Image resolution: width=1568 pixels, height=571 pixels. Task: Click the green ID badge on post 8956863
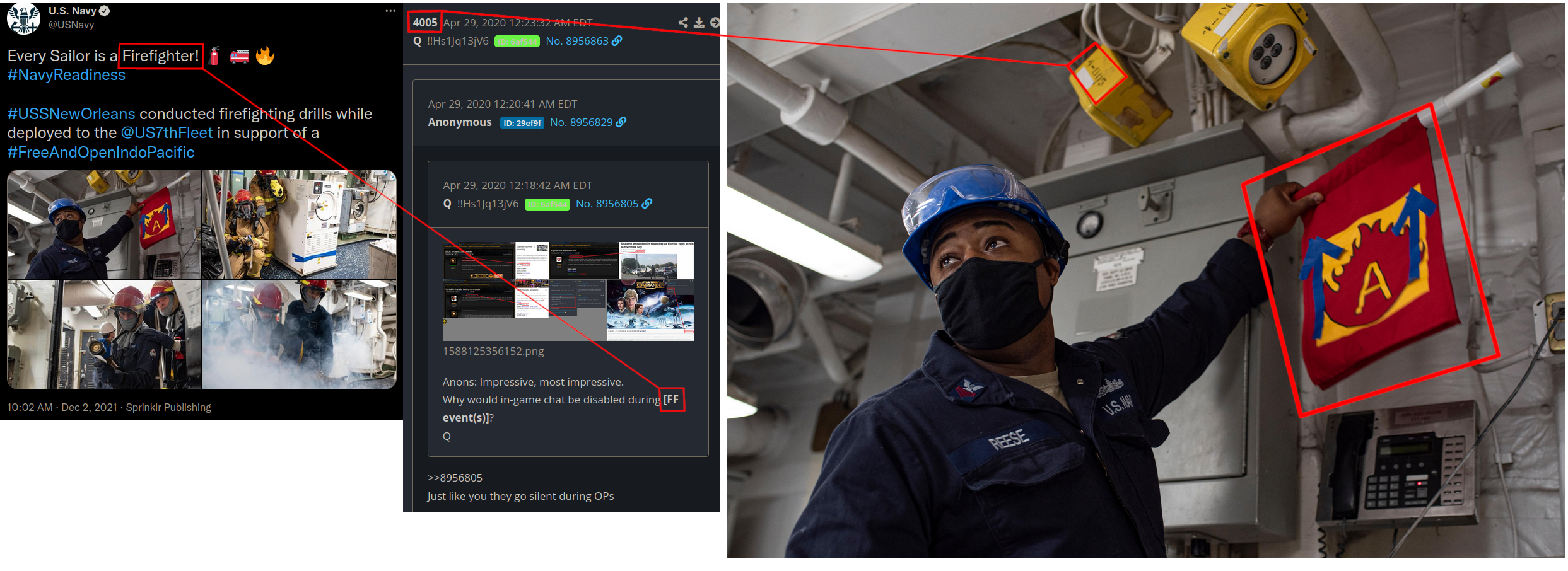pos(517,42)
